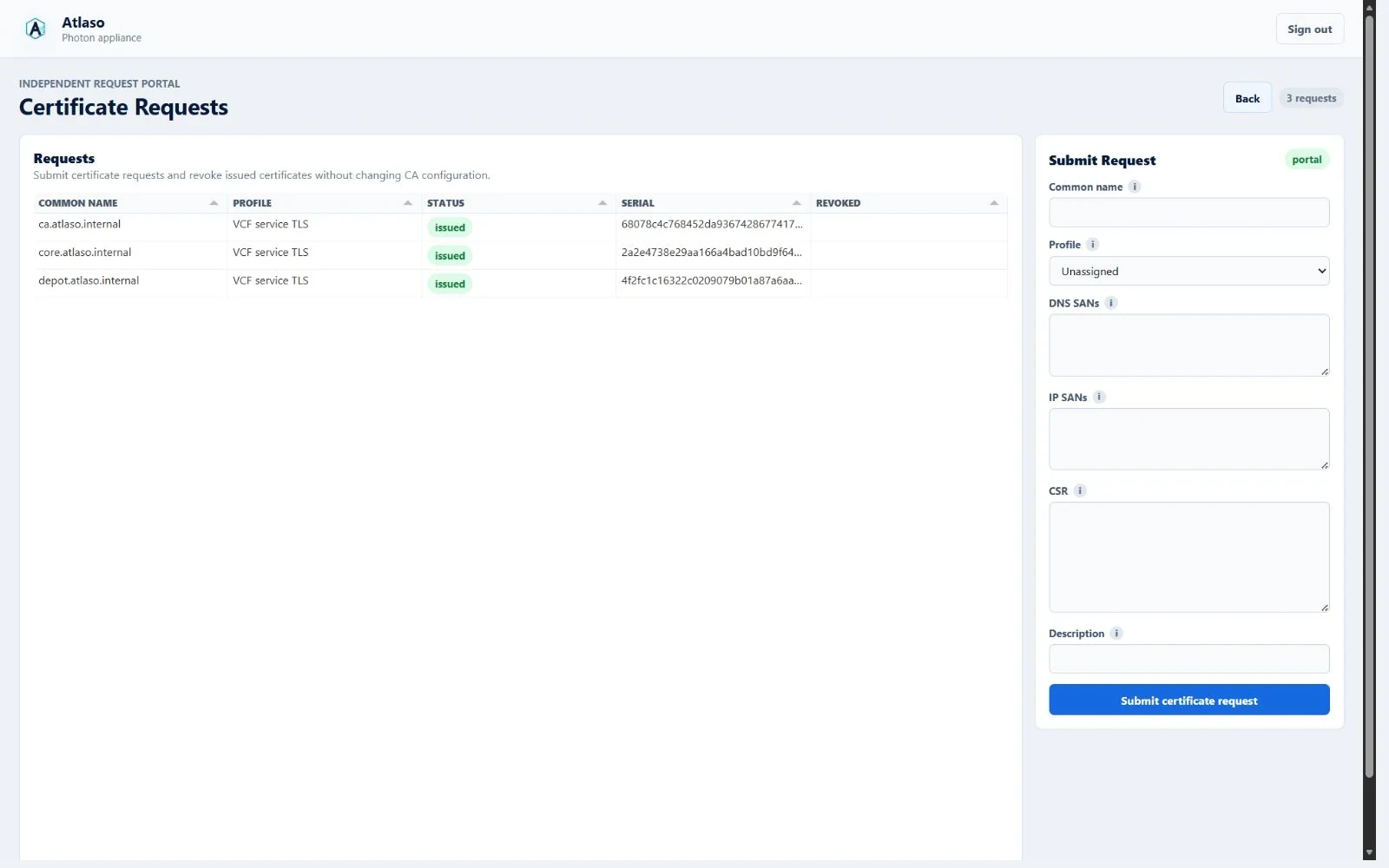Sort by the Profile column arrow
Viewport: 1389px width, 868px height.
pyautogui.click(x=408, y=203)
